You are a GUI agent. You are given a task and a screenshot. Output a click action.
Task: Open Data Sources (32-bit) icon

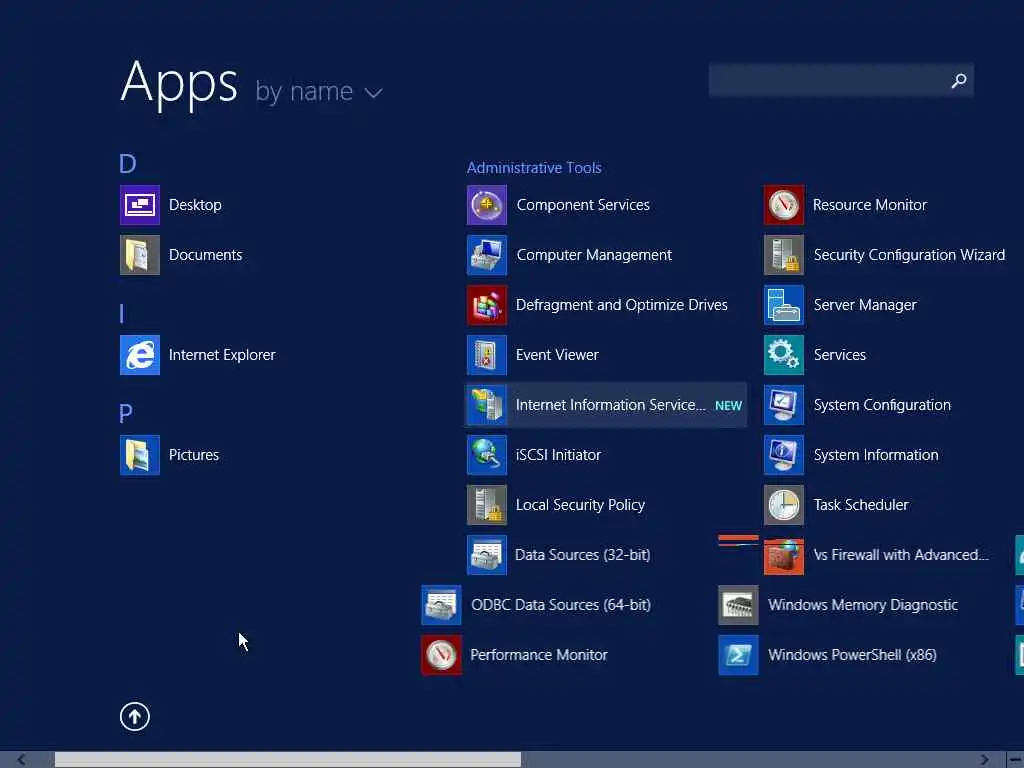pos(487,554)
